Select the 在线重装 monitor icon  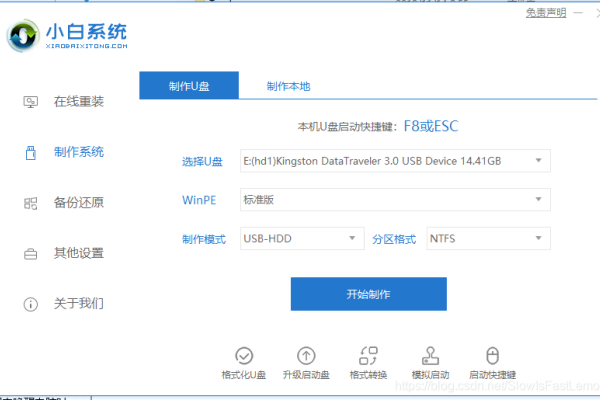[x=31, y=102]
